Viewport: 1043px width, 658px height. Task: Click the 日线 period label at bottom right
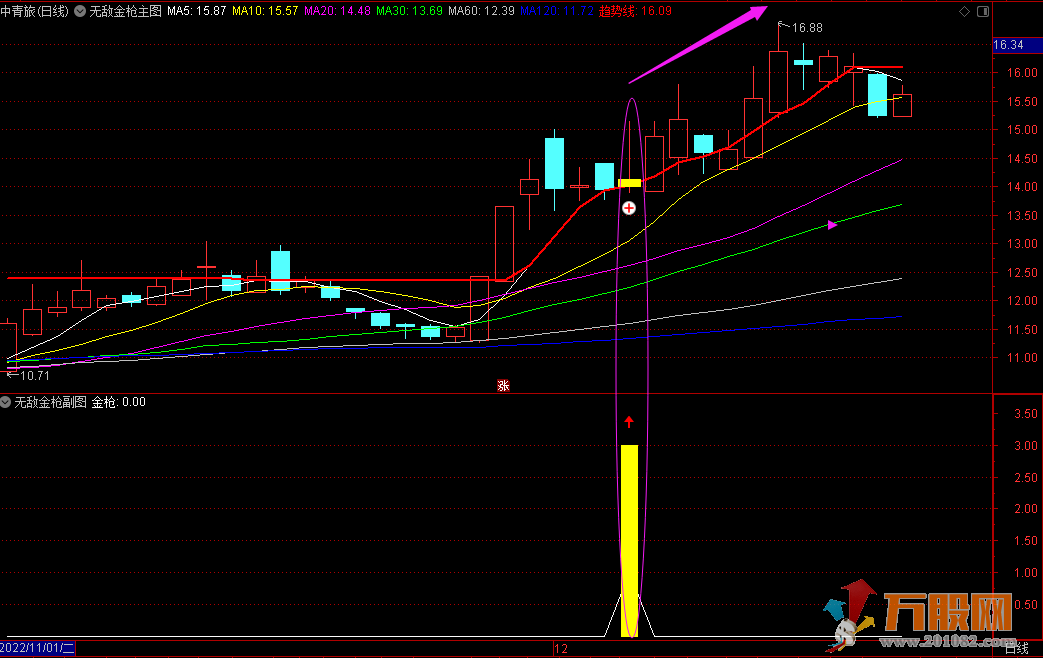[1016, 648]
